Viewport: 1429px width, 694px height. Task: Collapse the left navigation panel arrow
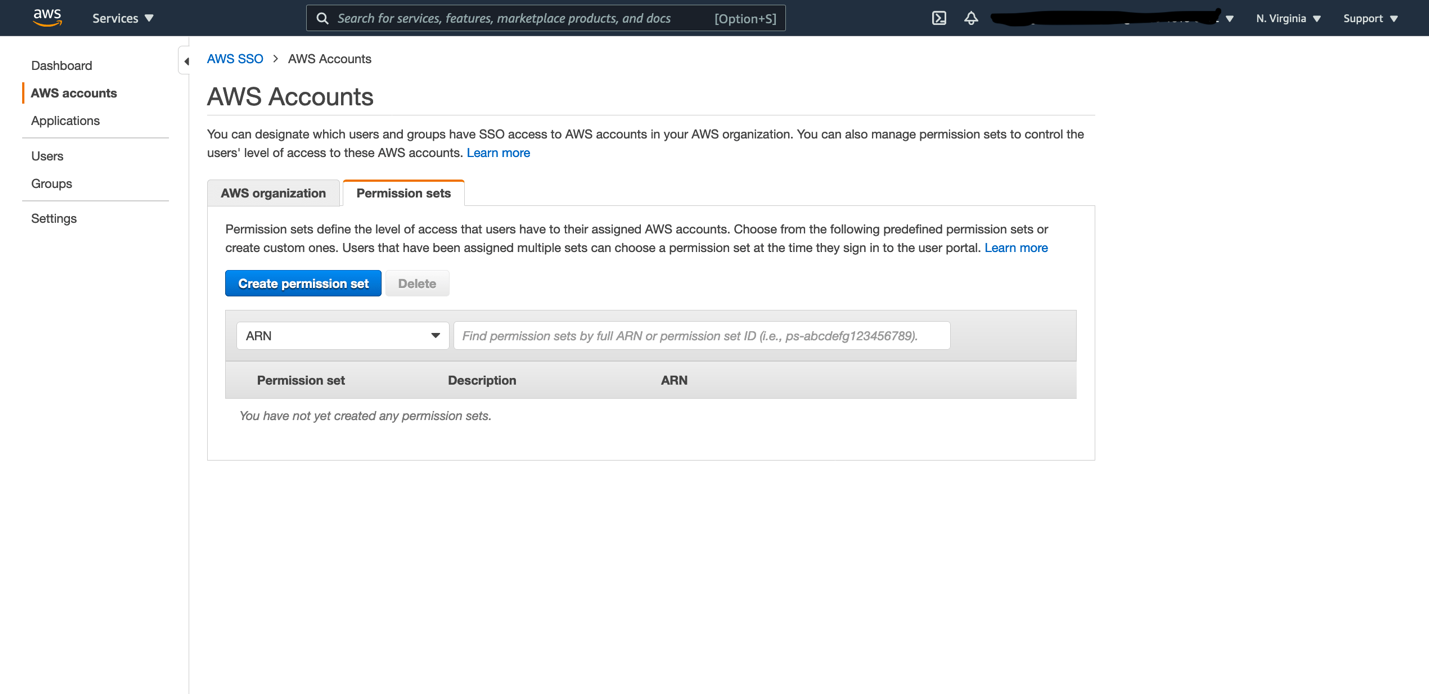[x=186, y=61]
